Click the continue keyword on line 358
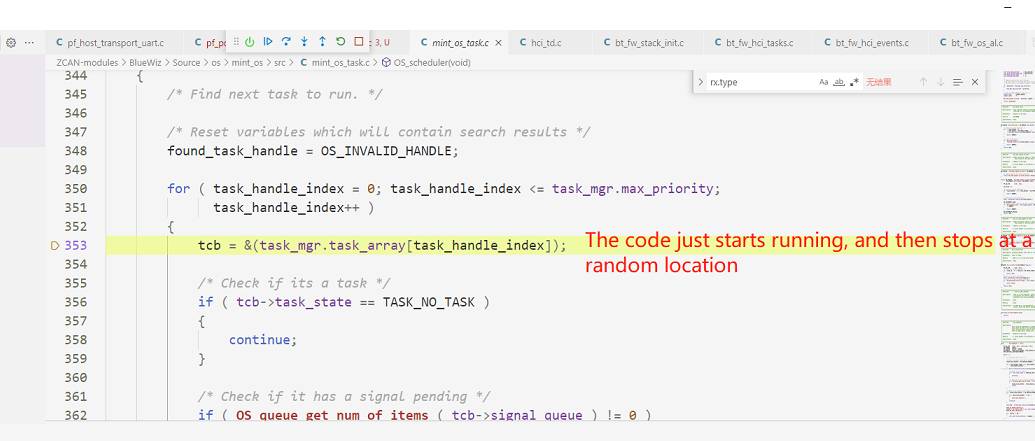Viewport: 1035px width, 441px height. (259, 340)
